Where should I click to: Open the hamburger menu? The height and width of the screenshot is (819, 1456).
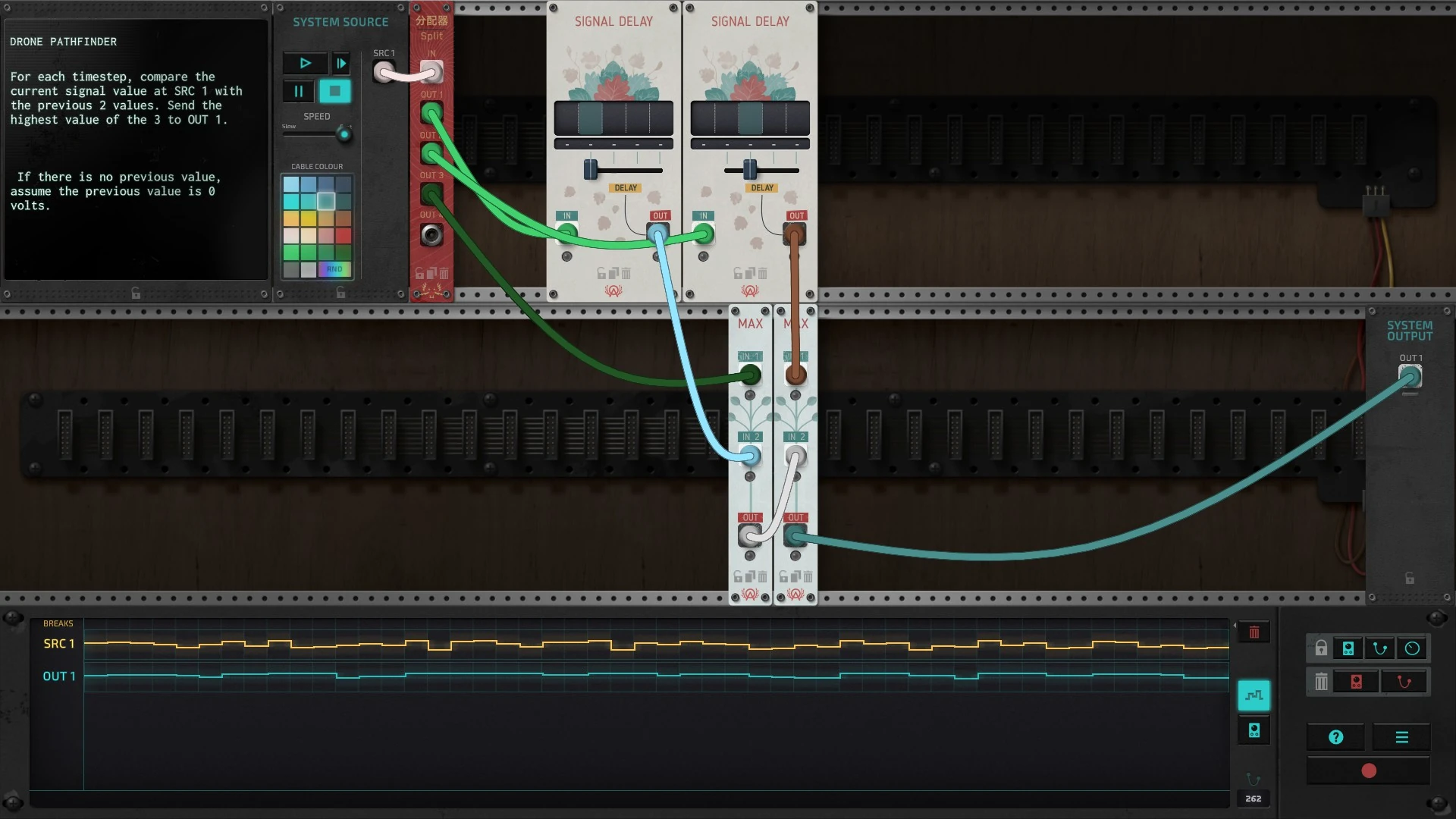pos(1401,737)
